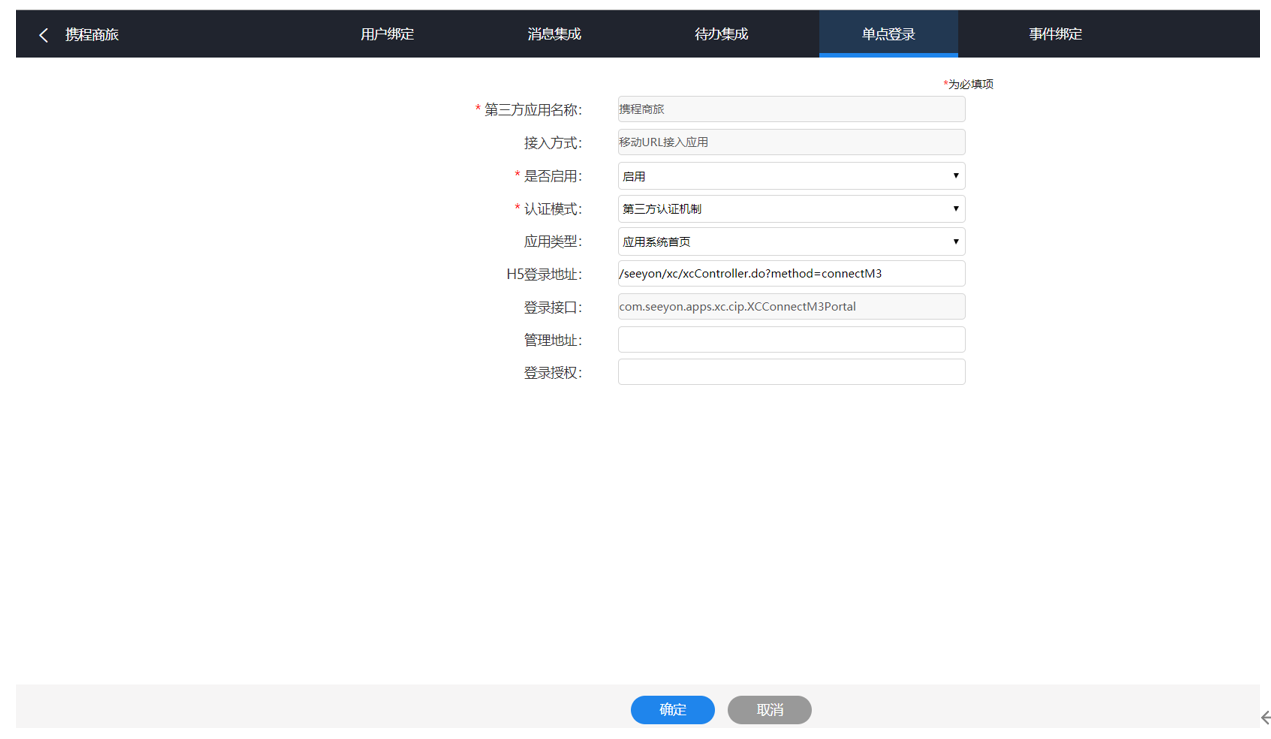Click the empty 登录授权 input
1271x739 pixels.
pos(791,372)
